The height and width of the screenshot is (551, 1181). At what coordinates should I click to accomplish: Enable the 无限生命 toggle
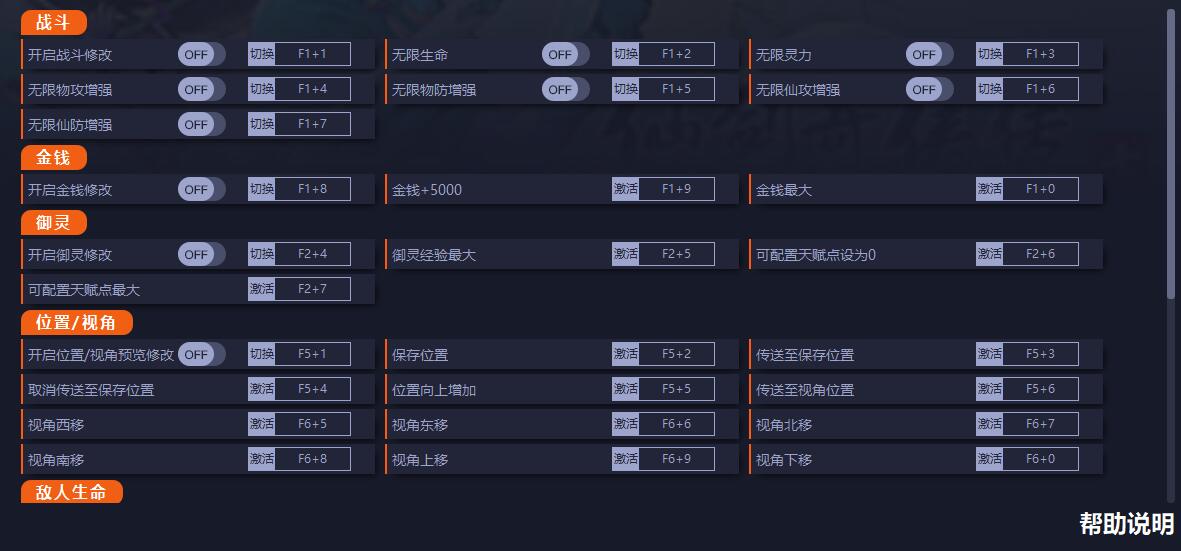(x=565, y=54)
